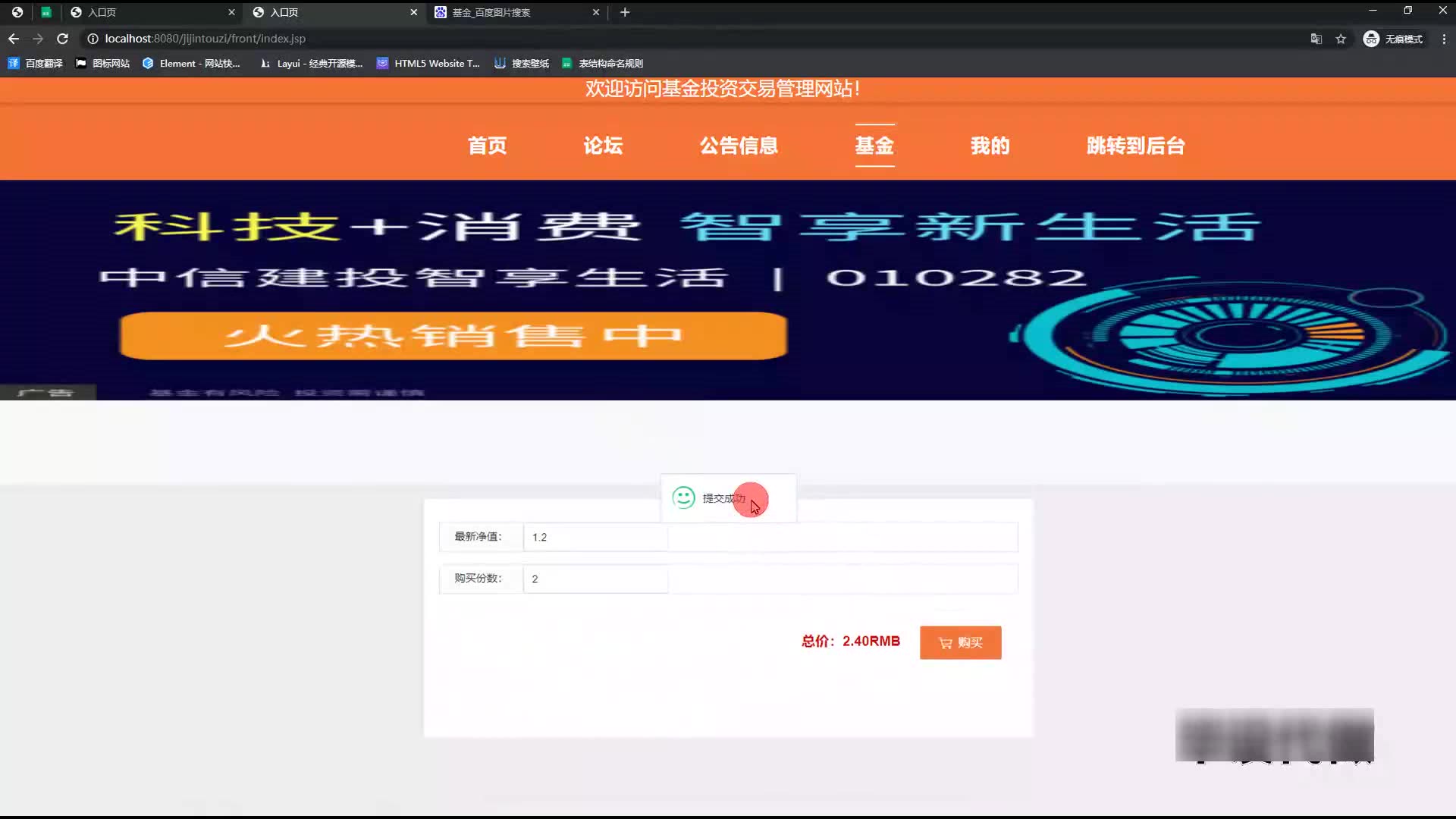Open 论坛 navigation item
The height and width of the screenshot is (819, 1456).
pos(603,146)
